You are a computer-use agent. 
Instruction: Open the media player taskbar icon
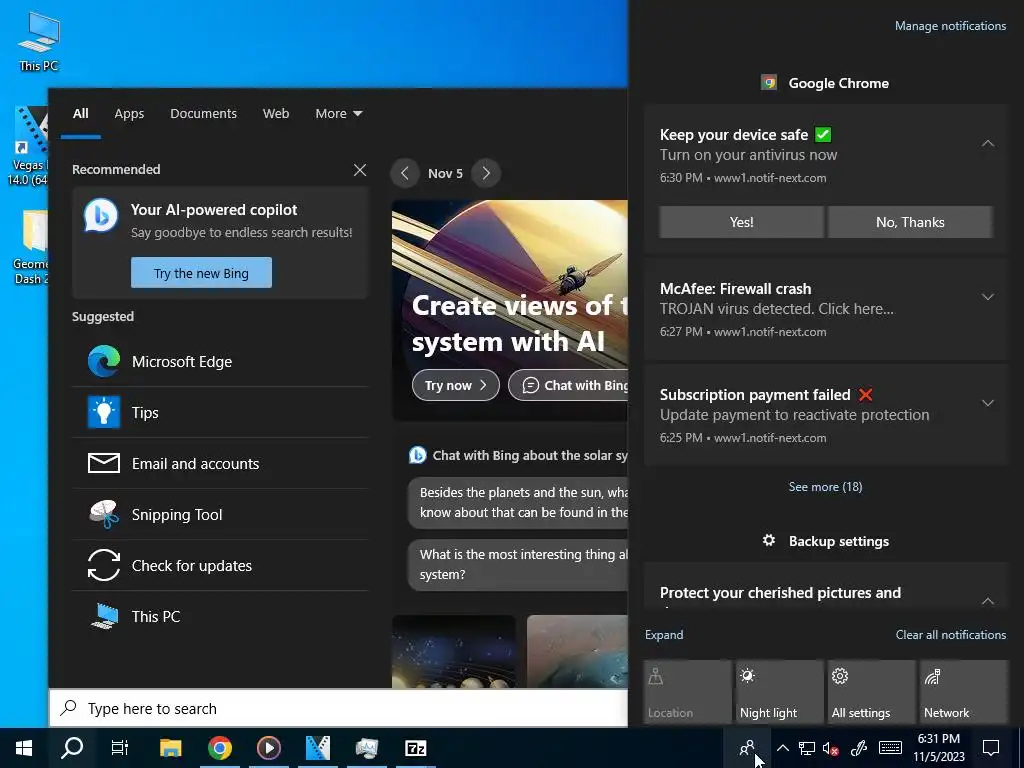pyautogui.click(x=269, y=748)
